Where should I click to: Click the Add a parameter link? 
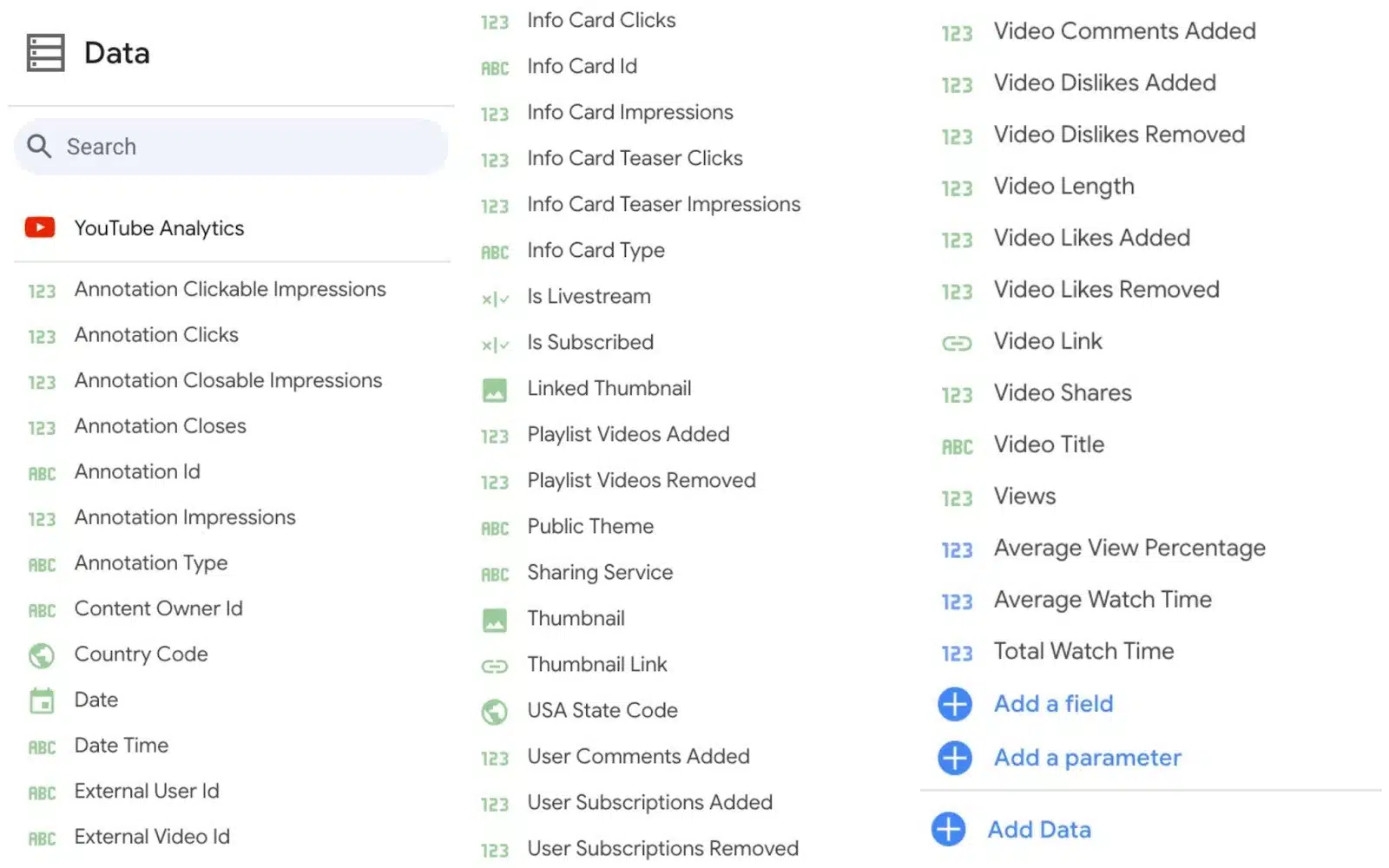pos(1088,758)
